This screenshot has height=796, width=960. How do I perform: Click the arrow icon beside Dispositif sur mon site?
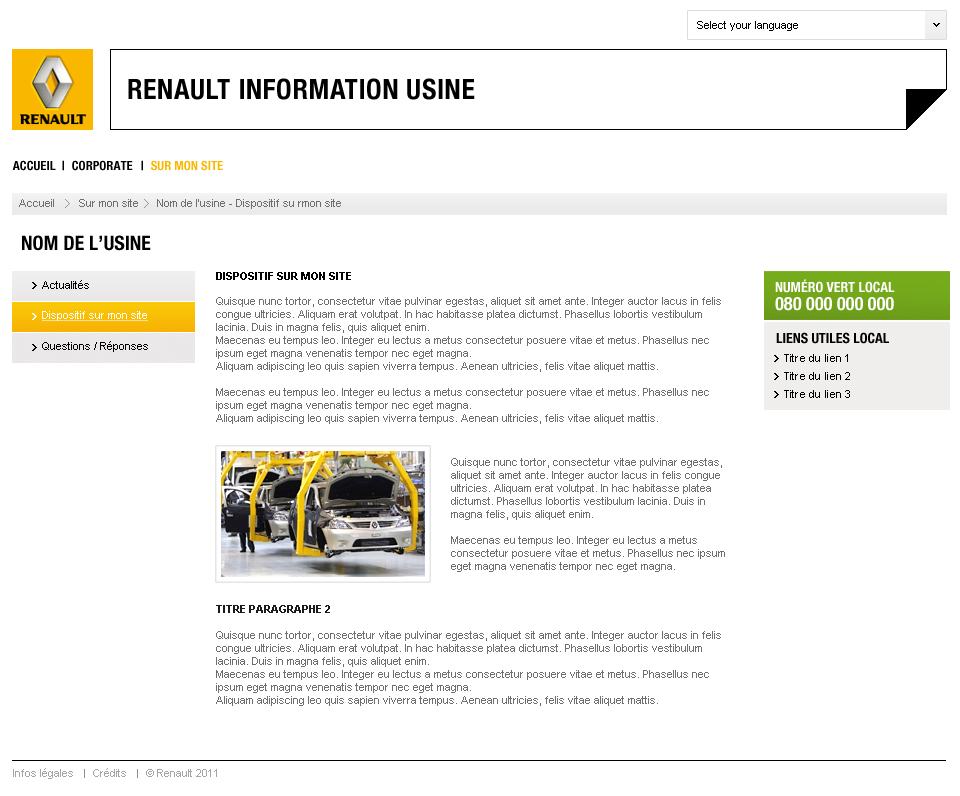pyautogui.click(x=34, y=317)
